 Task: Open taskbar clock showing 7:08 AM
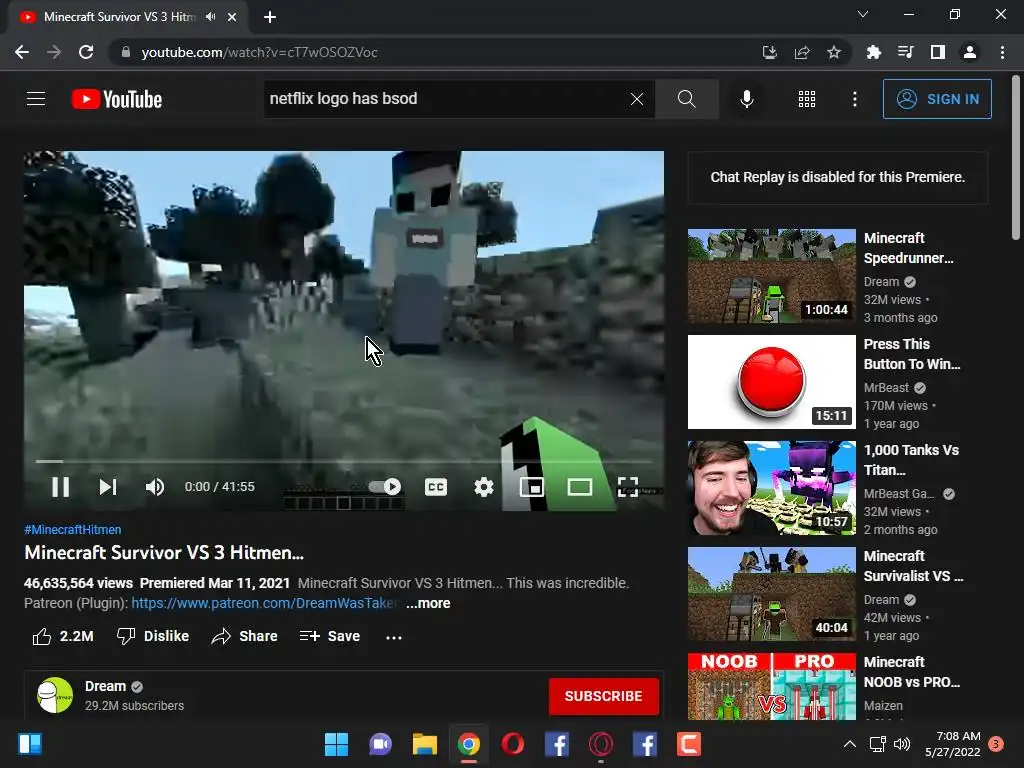[952, 744]
